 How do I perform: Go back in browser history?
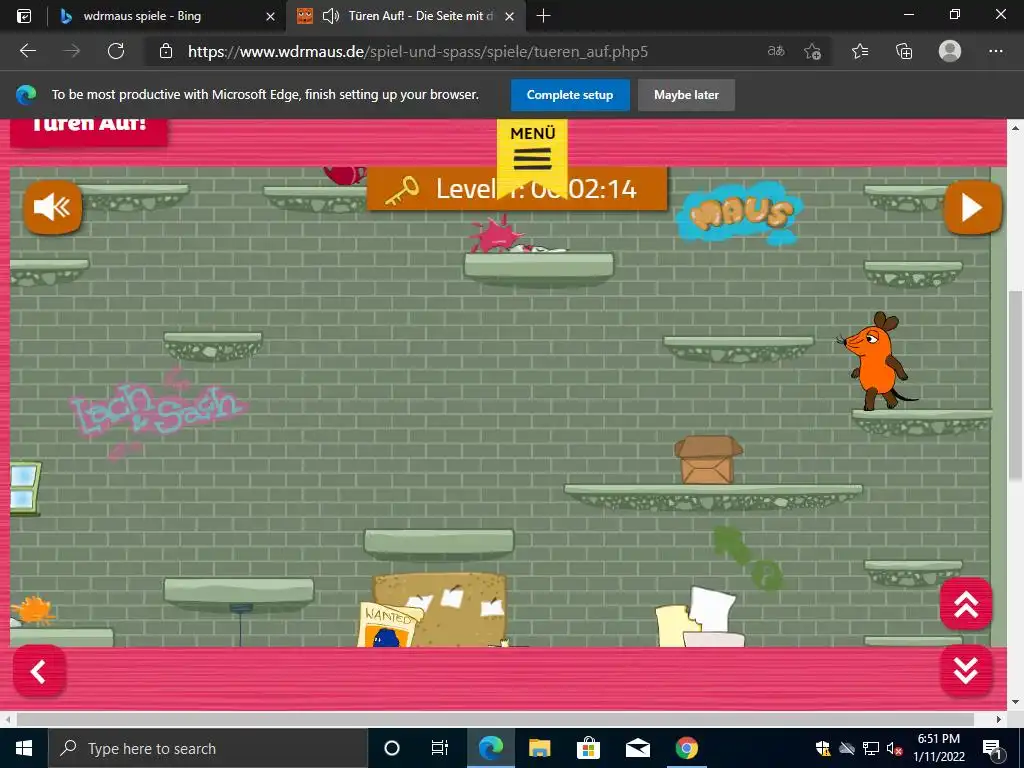click(x=27, y=51)
